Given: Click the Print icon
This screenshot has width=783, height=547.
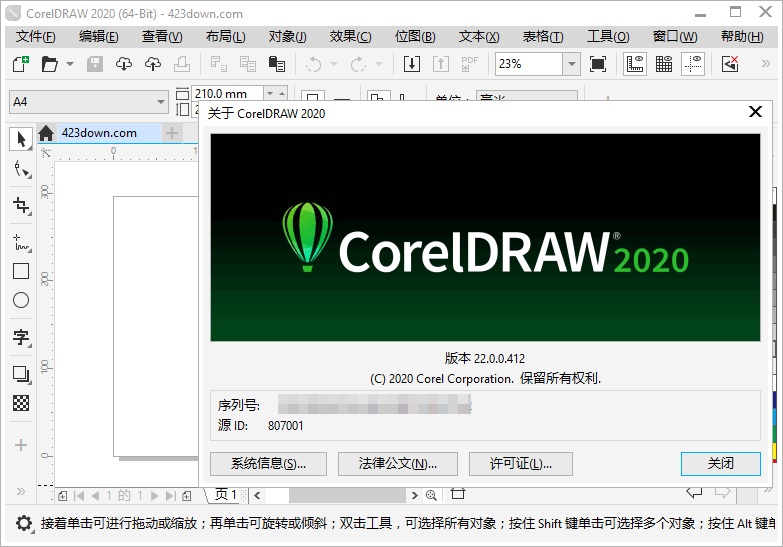Looking at the screenshot, I should pos(182,64).
